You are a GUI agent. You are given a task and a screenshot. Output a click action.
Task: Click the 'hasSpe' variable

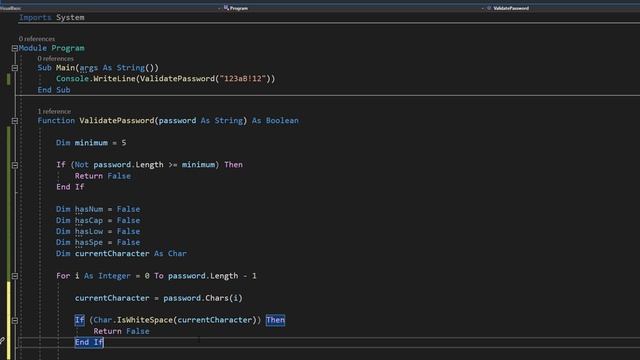(89, 242)
